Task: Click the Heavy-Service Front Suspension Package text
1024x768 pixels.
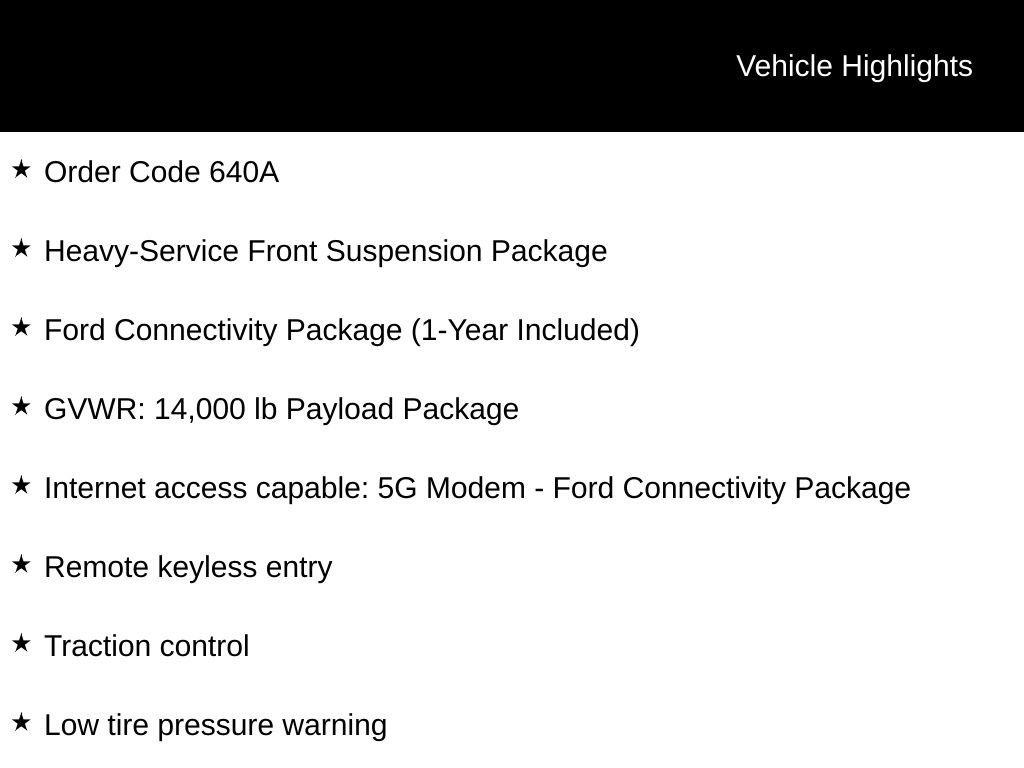Action: click(326, 251)
